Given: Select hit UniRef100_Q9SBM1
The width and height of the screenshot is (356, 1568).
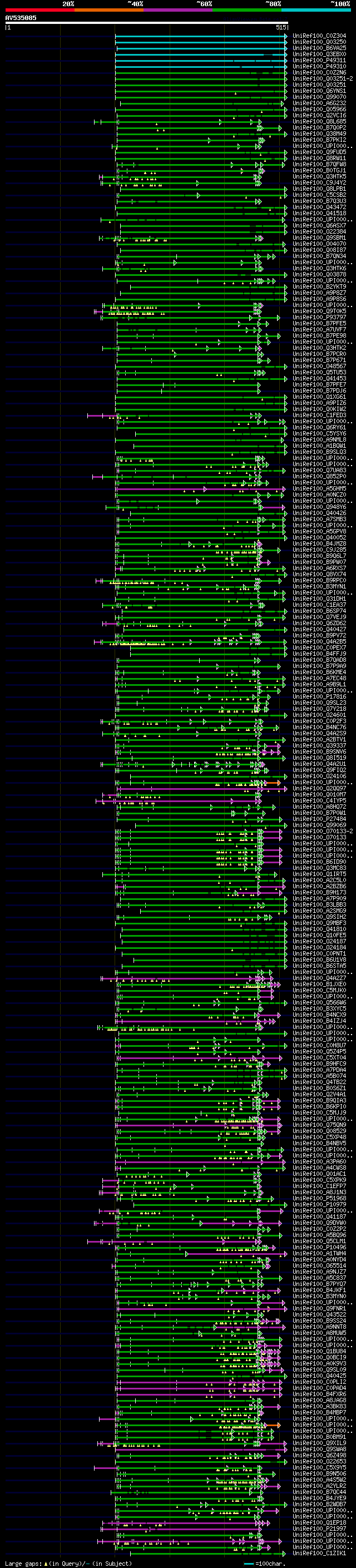Looking at the screenshot, I should (319, 238).
